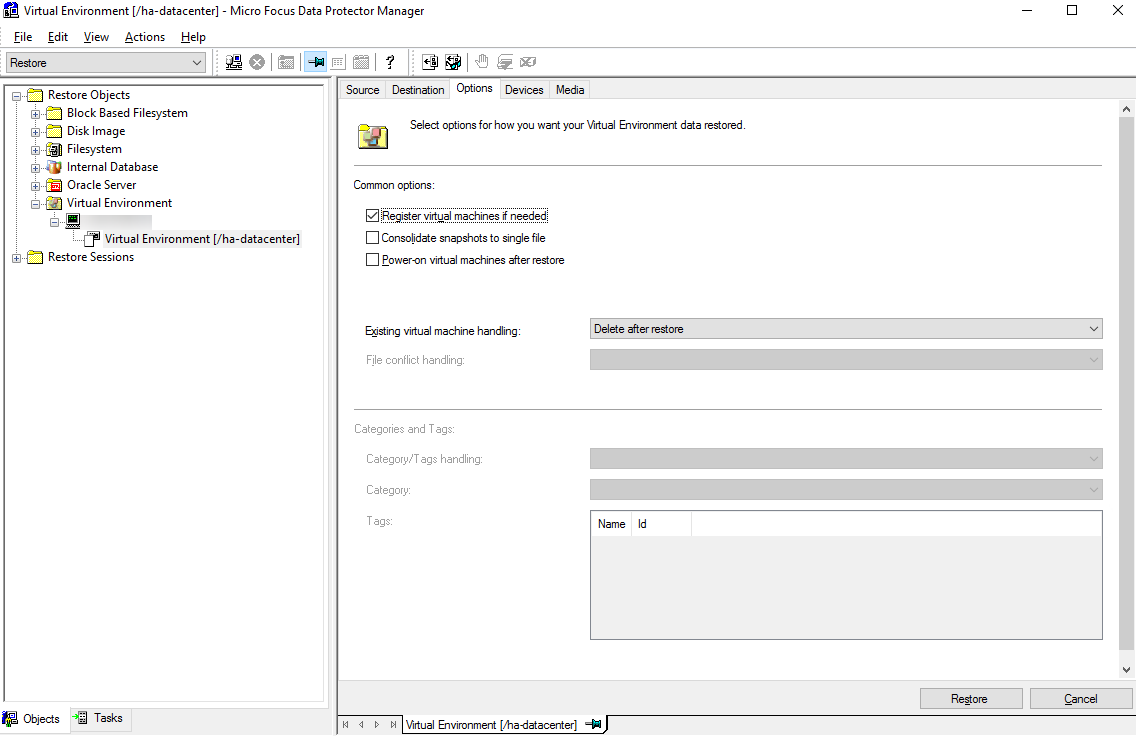The width and height of the screenshot is (1136, 736).
Task: Click the Internal Database tree icon
Action: coord(54,167)
